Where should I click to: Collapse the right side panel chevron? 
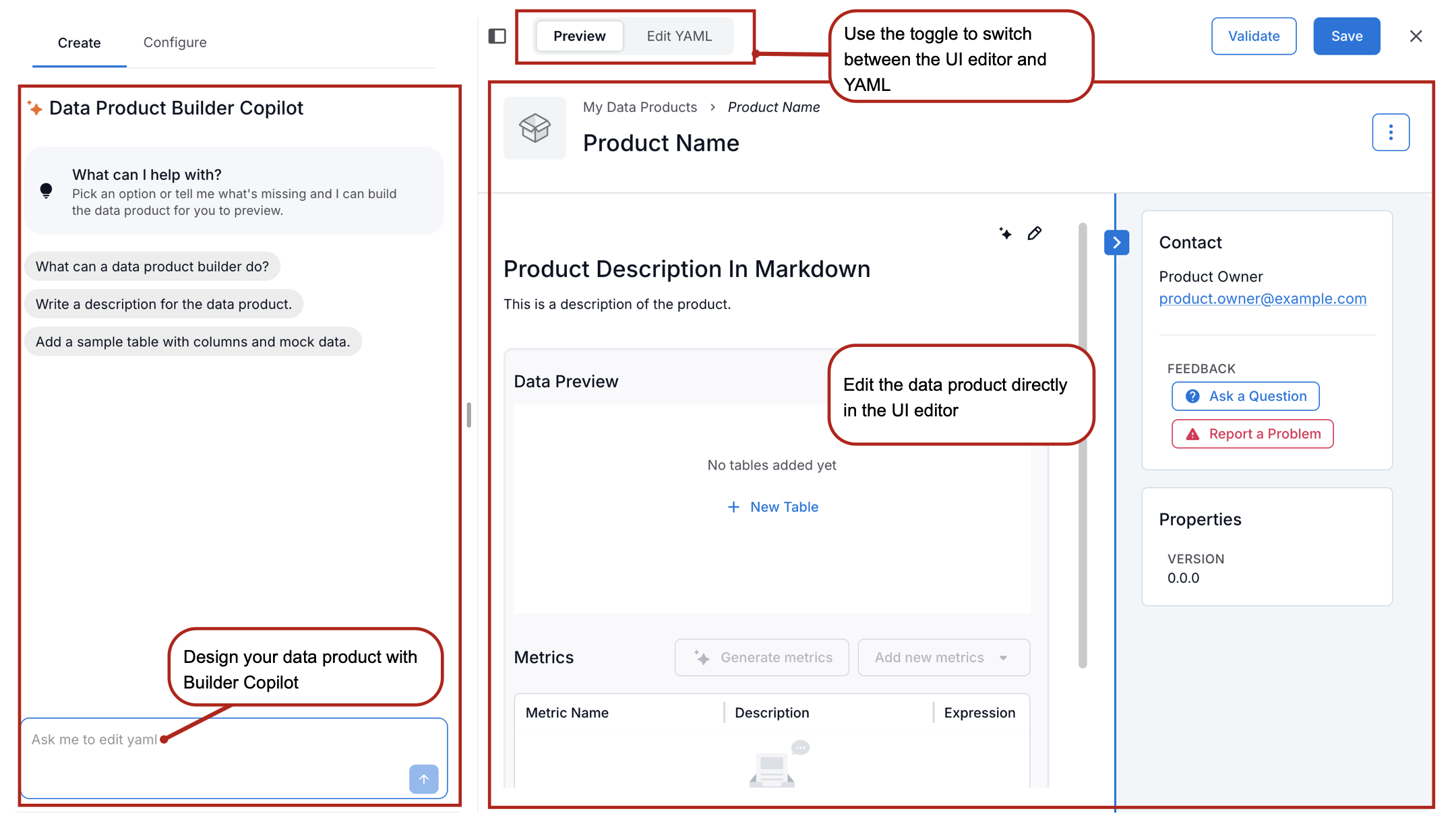click(x=1116, y=243)
